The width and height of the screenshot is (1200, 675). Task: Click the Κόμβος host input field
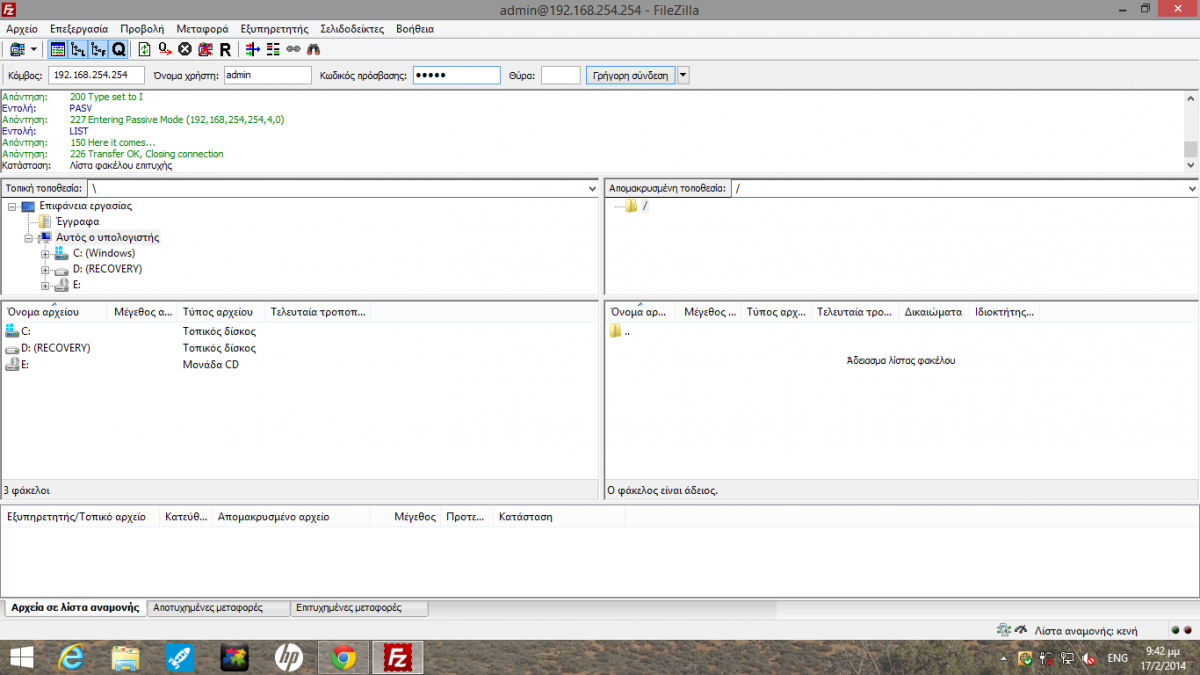click(96, 75)
